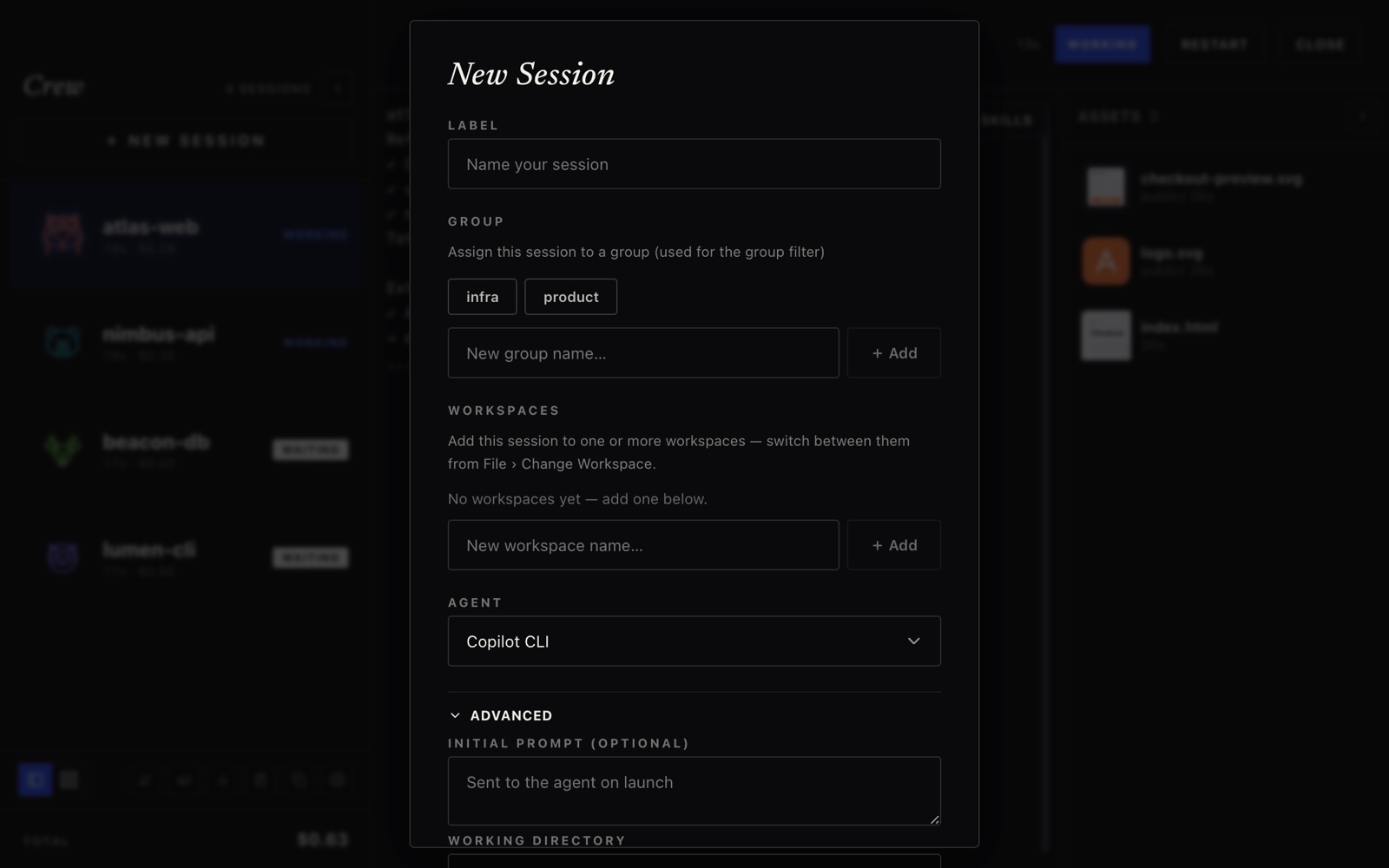Image resolution: width=1389 pixels, height=868 pixels.
Task: Click the lumen-cli session avatar icon
Action: [63, 556]
